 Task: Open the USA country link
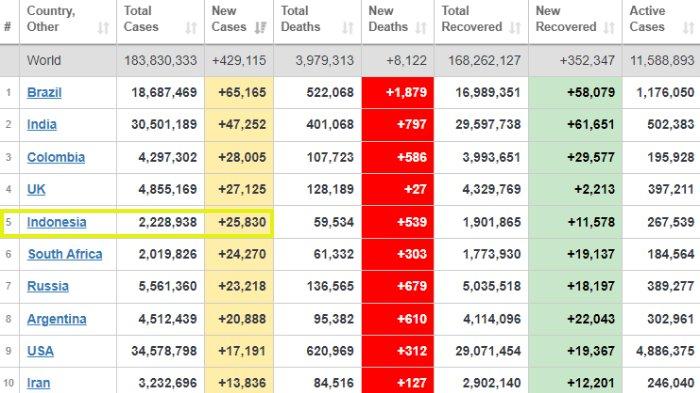(x=40, y=351)
